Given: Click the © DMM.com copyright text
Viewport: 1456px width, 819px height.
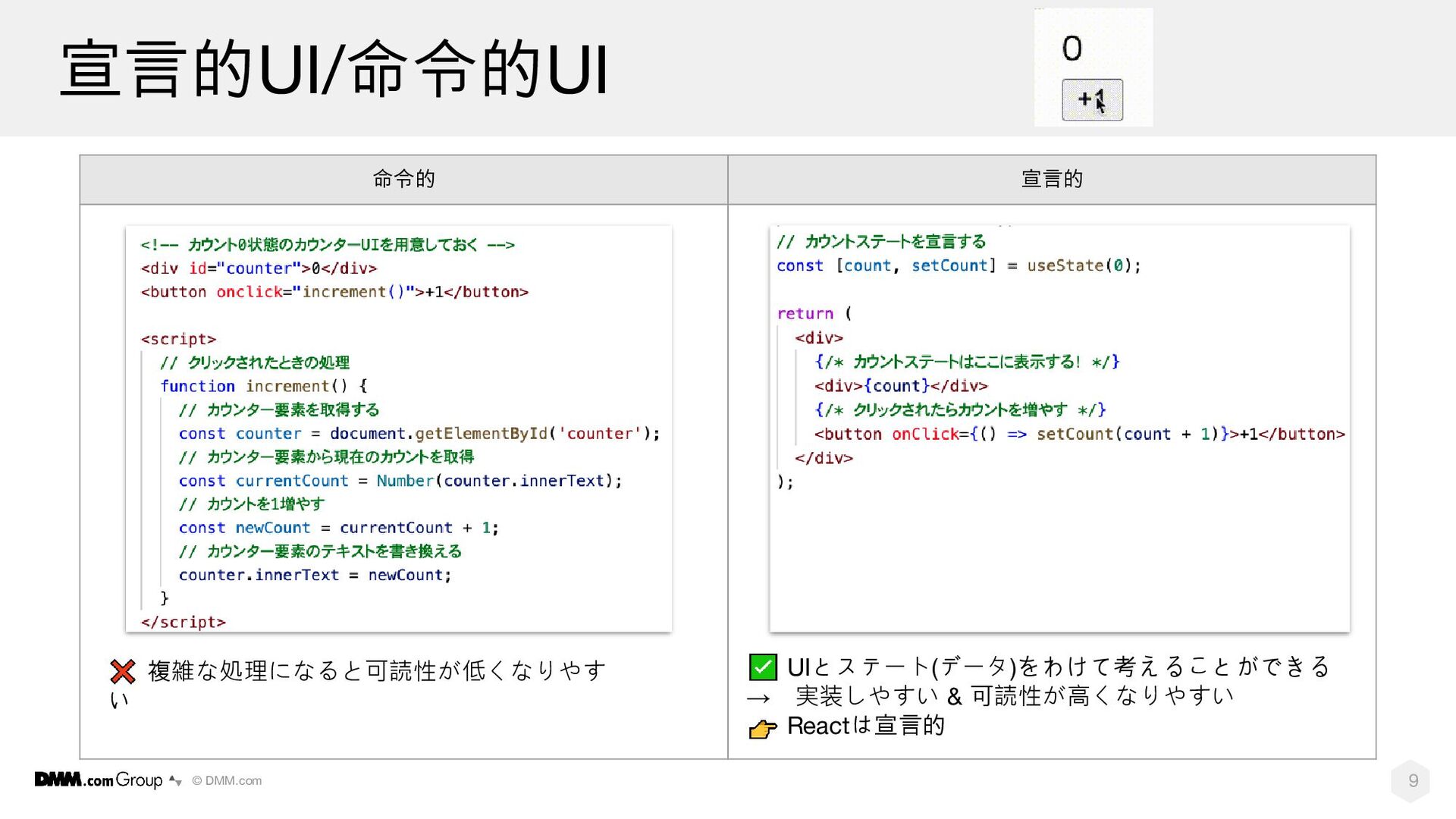Looking at the screenshot, I should click(x=227, y=780).
